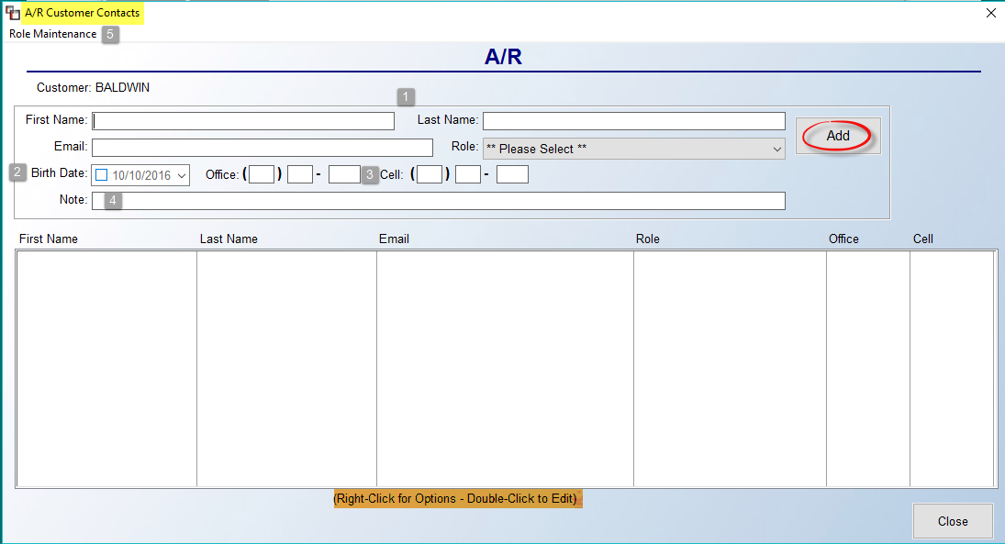Image resolution: width=1005 pixels, height=544 pixels.
Task: Click the Close button at the bottom
Action: tap(952, 522)
